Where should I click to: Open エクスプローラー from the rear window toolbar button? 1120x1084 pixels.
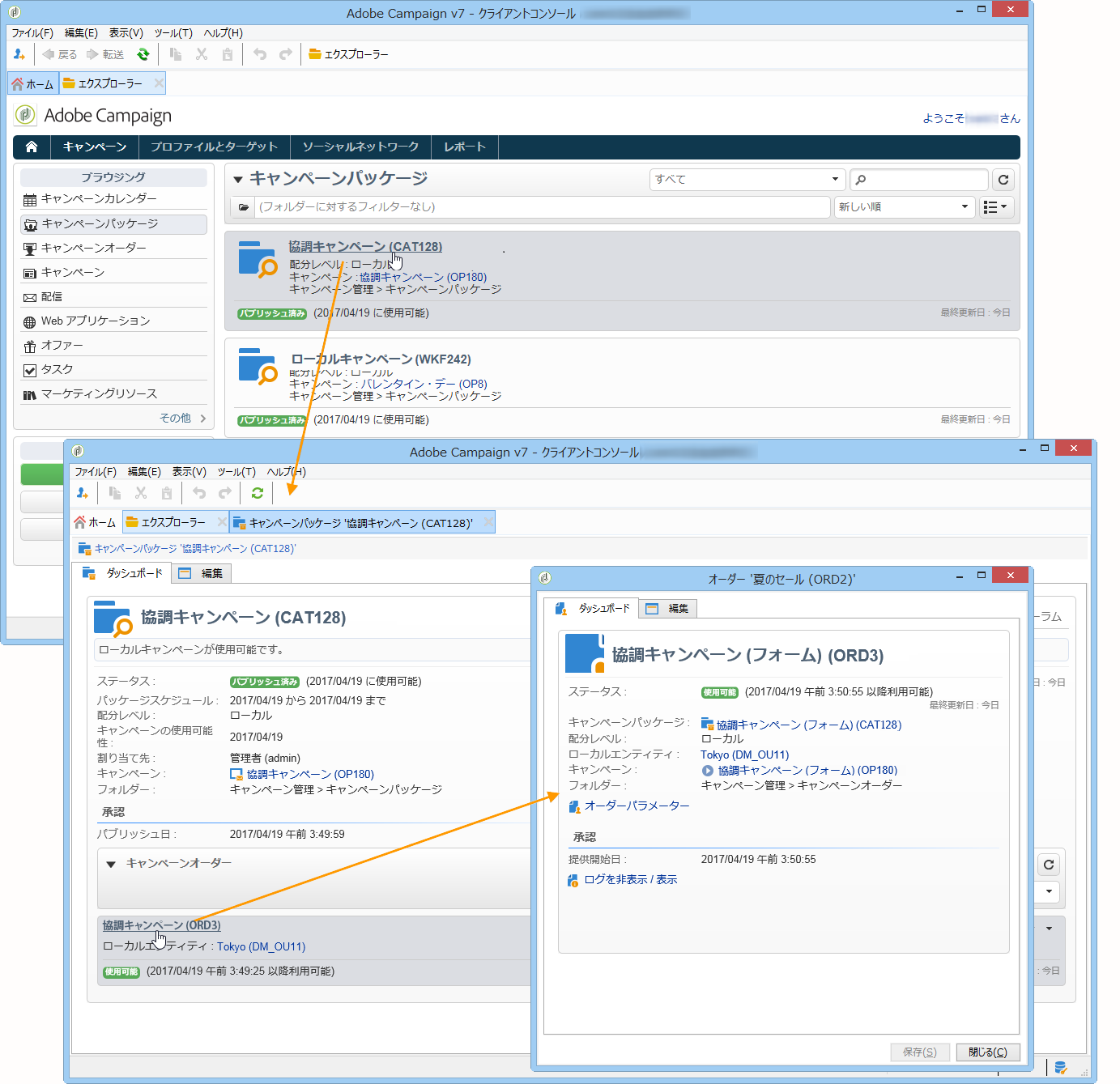point(348,54)
